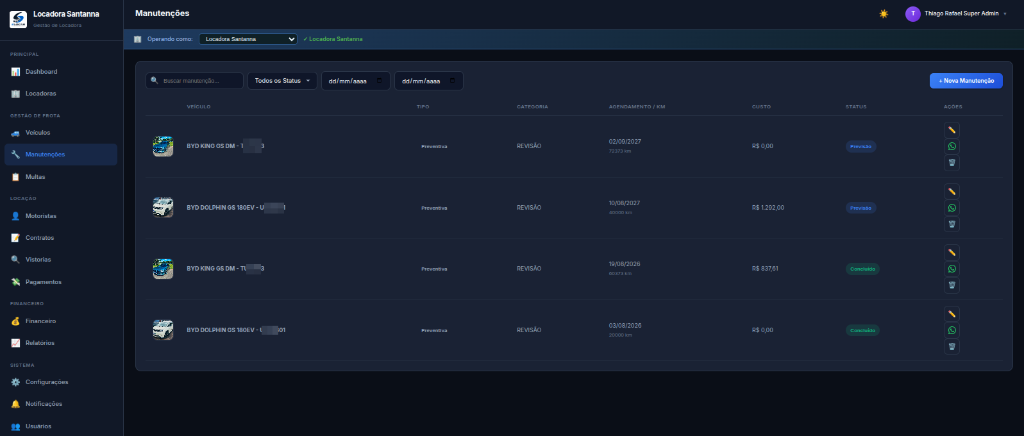The width and height of the screenshot is (1024, 436).
Task: Open Financeiro section
Action: [x=61, y=321]
